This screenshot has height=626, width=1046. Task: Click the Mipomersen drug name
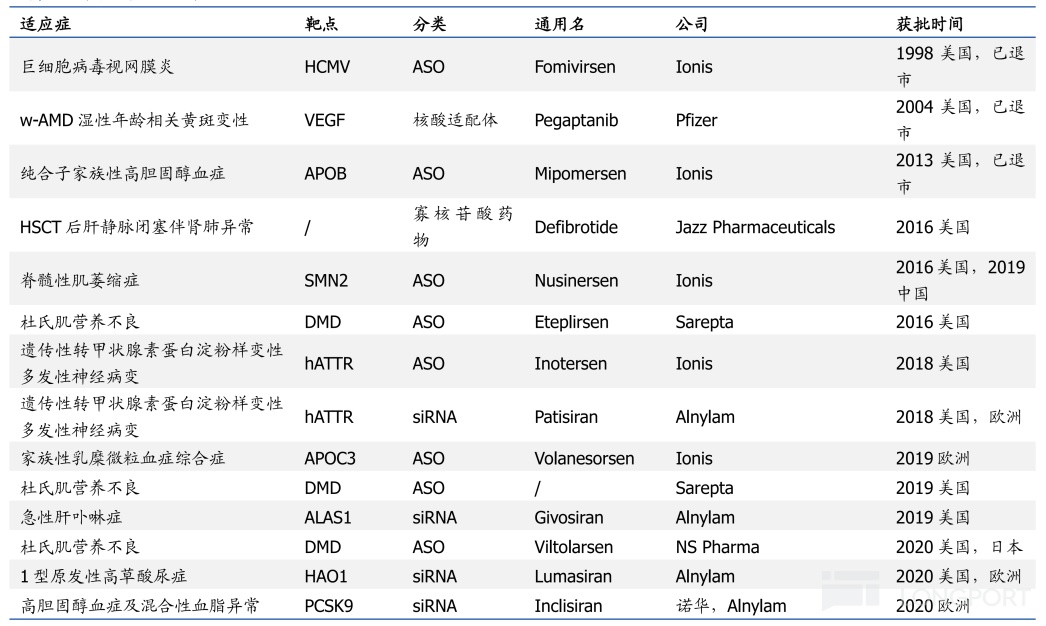[x=580, y=174]
